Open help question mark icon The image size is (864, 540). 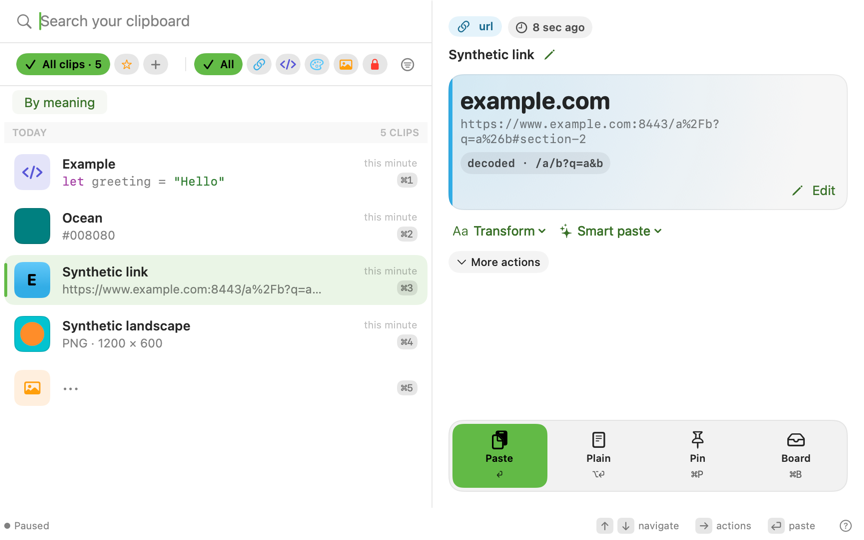[x=845, y=526]
